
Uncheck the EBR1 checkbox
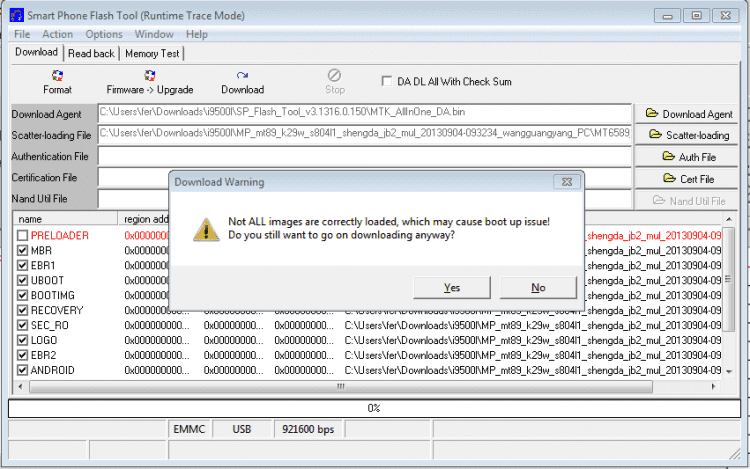click(x=22, y=265)
